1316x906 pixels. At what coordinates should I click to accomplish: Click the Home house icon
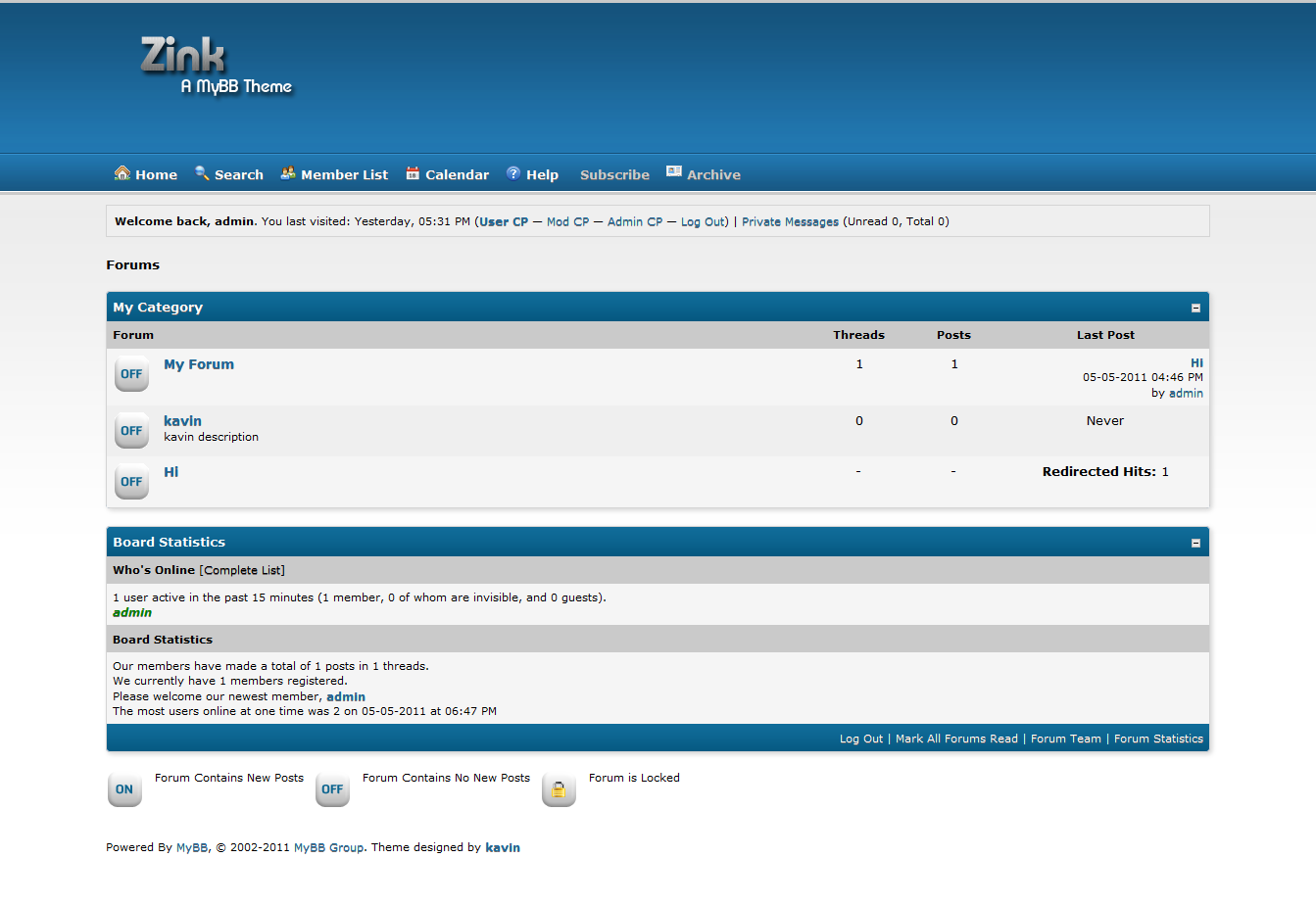pos(122,173)
